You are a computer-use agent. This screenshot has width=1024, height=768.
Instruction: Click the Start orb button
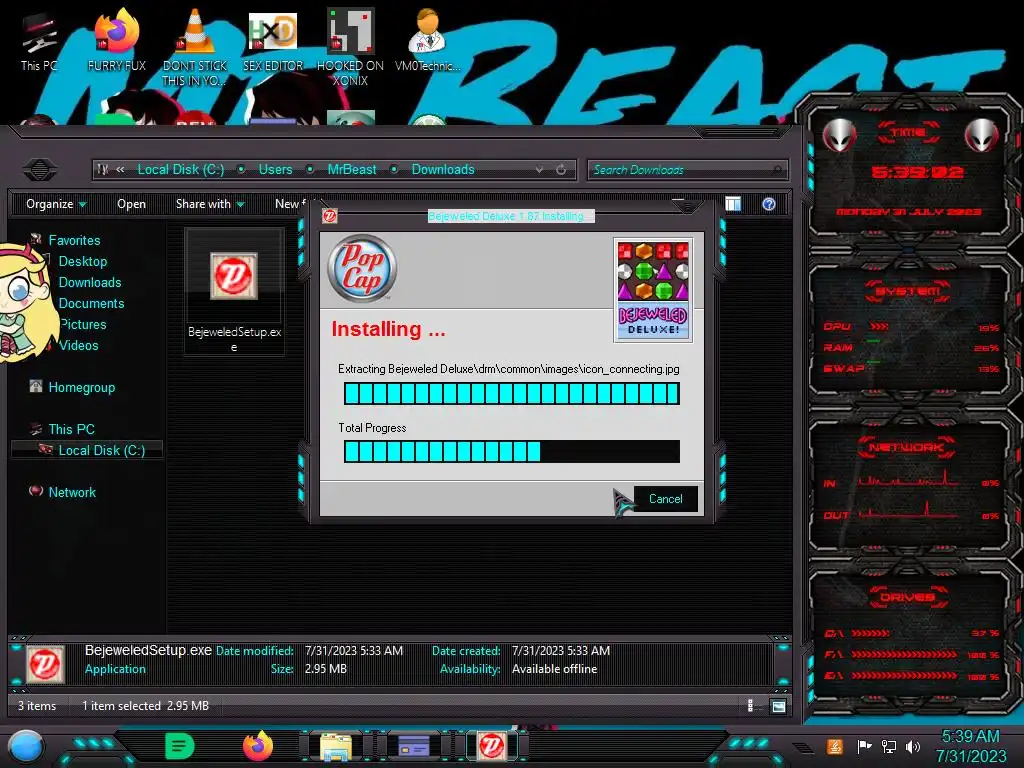click(26, 746)
